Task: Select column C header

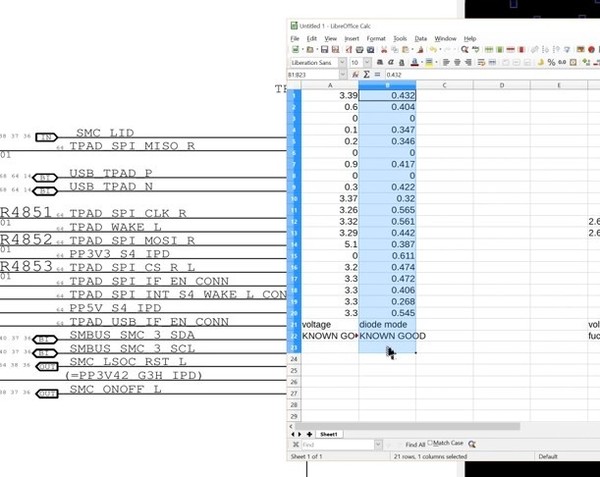Action: pos(443,86)
